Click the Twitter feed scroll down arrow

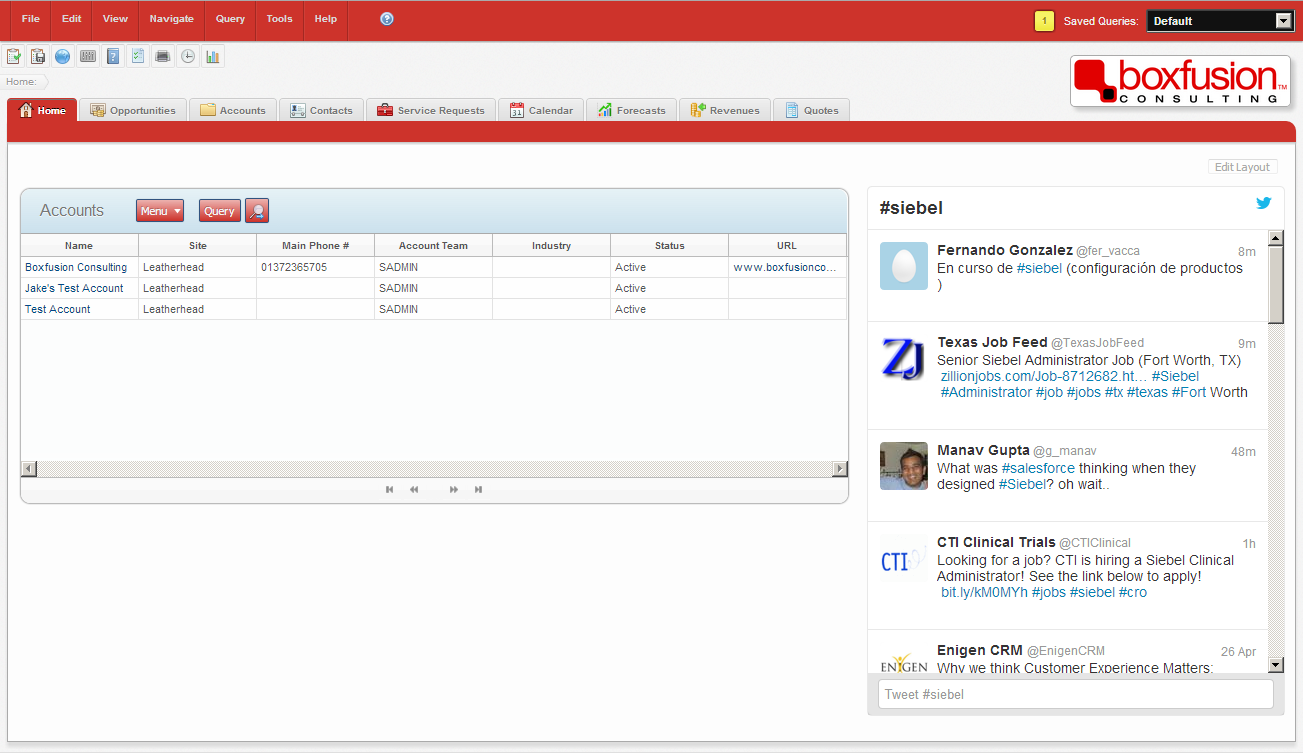click(x=1276, y=665)
